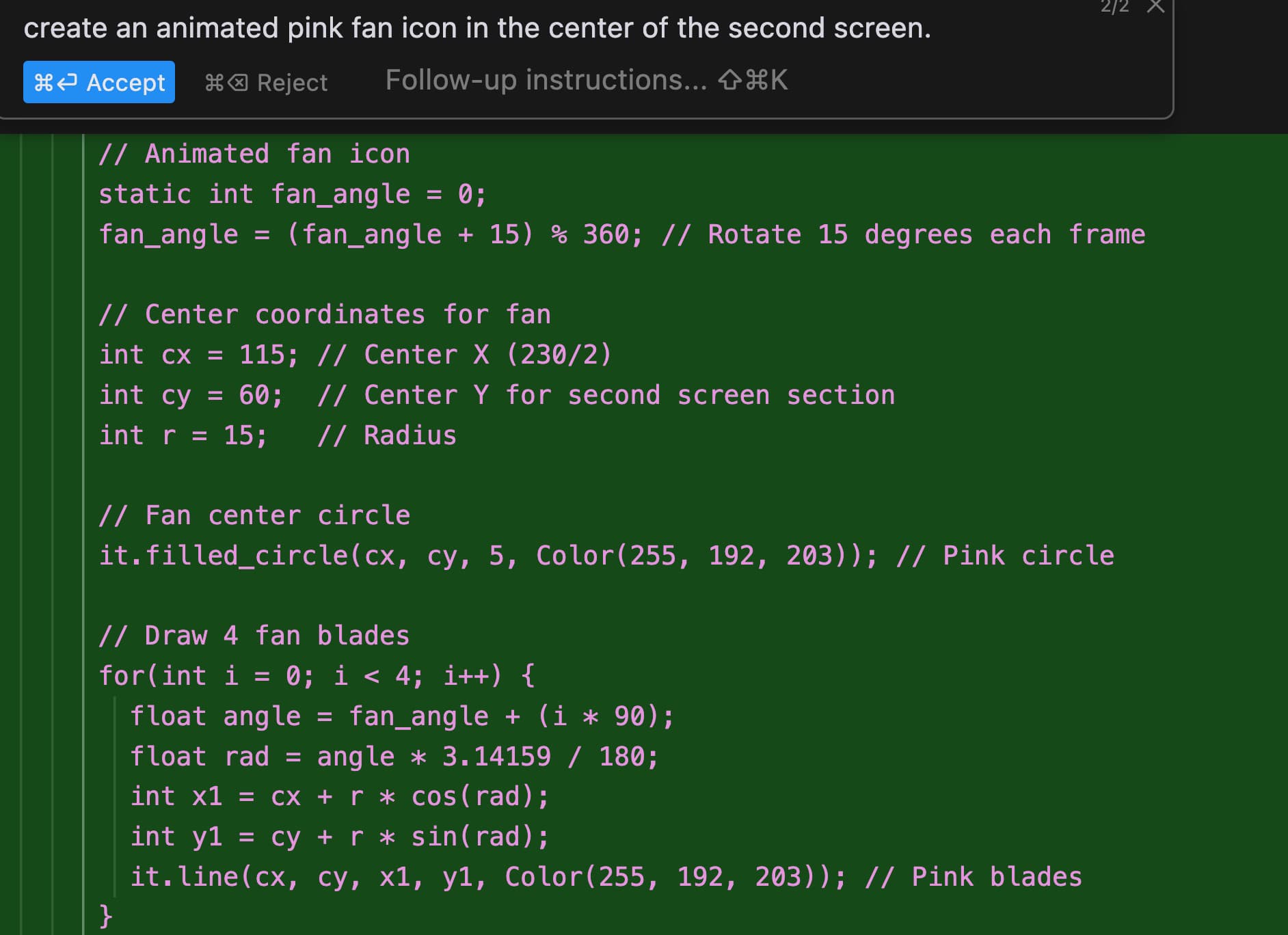Click the Accept button

[x=99, y=82]
